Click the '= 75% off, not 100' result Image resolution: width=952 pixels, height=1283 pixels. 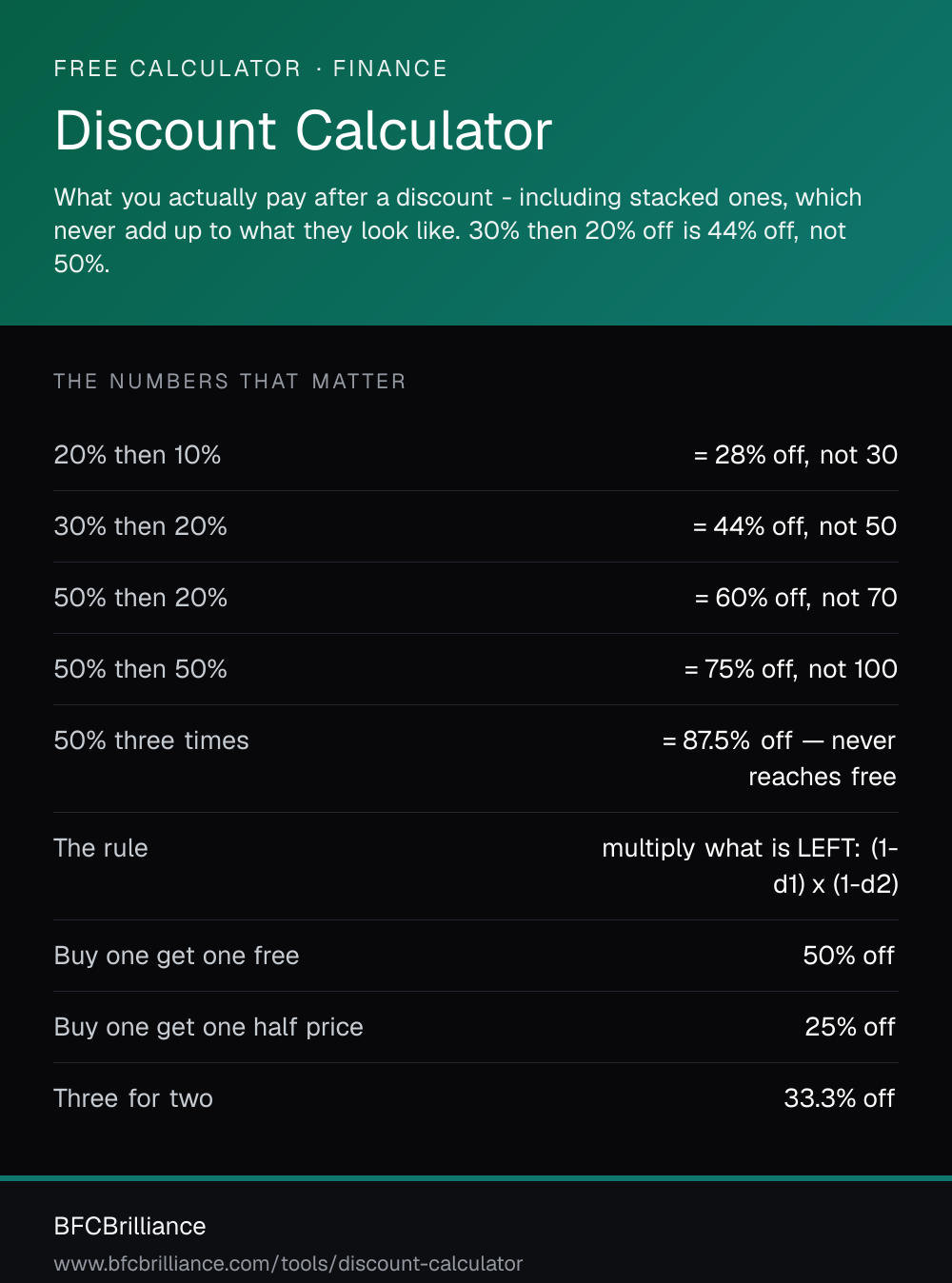[790, 669]
